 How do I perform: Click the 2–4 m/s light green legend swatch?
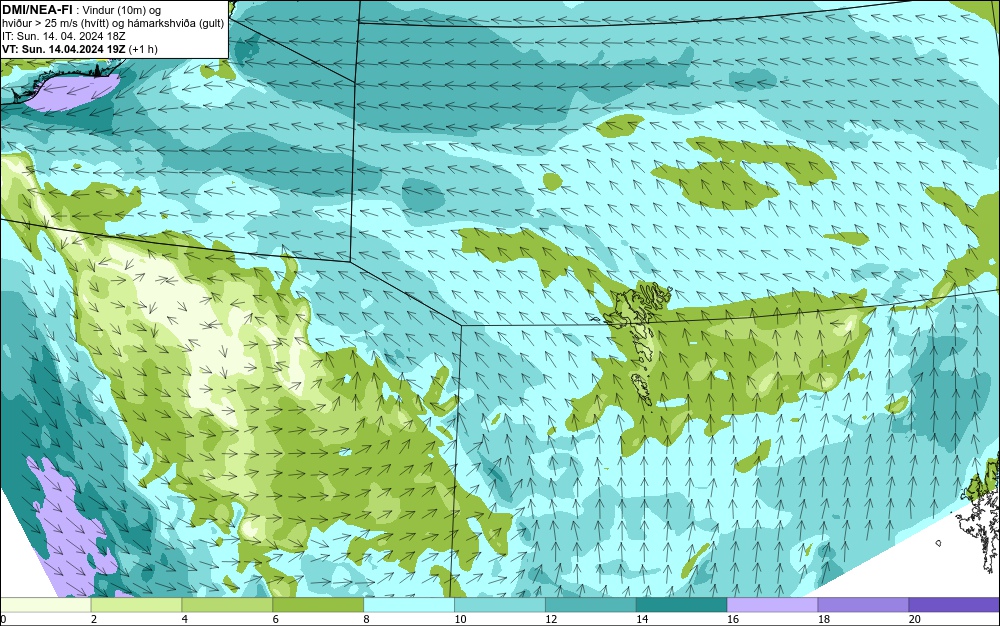pyautogui.click(x=136, y=605)
